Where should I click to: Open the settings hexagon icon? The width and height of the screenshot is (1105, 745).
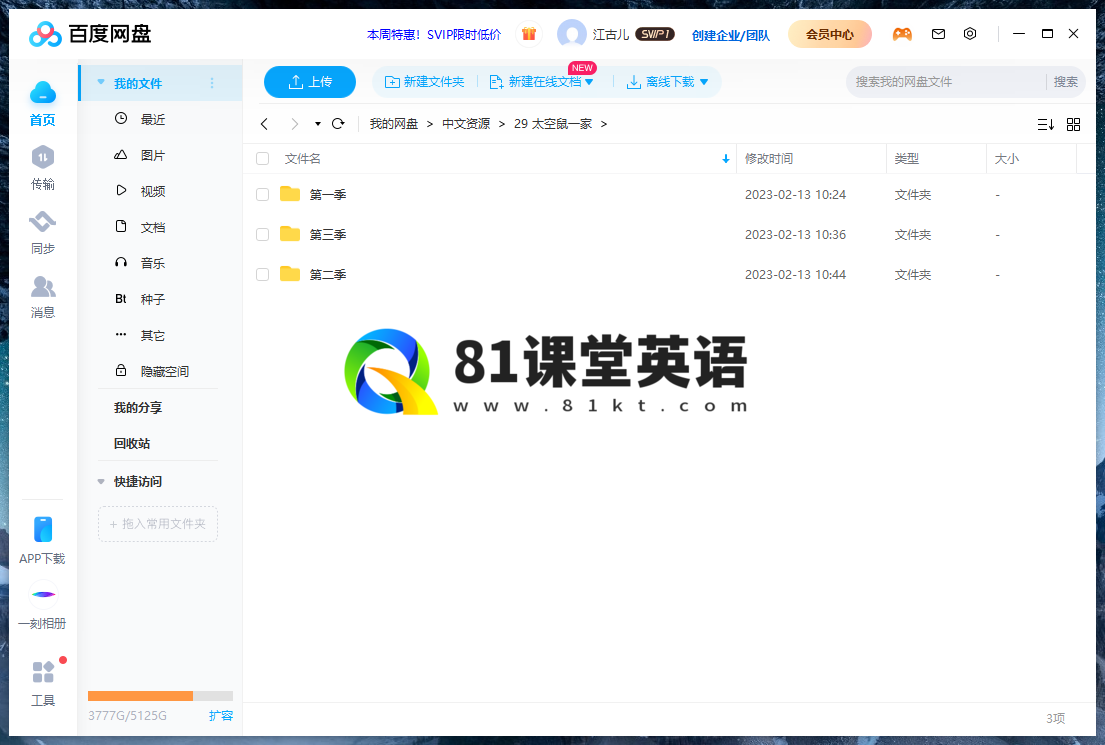(970, 34)
